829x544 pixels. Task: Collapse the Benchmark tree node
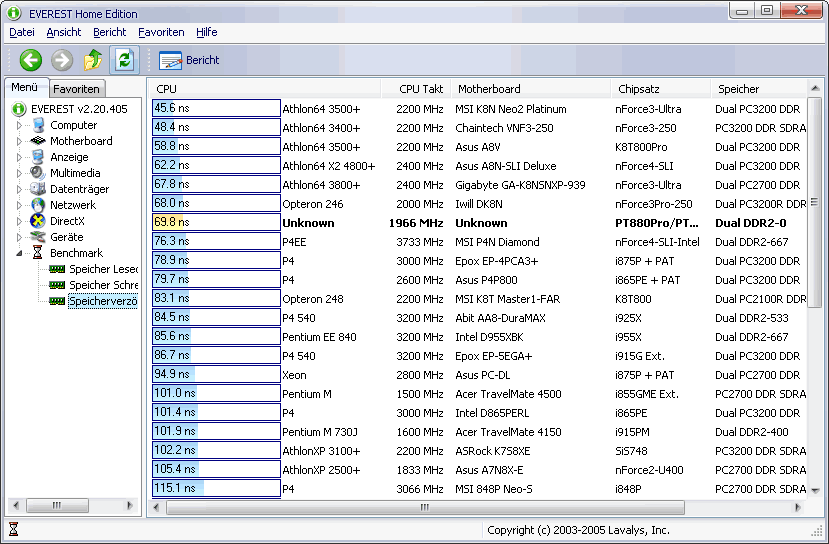pos(19,253)
